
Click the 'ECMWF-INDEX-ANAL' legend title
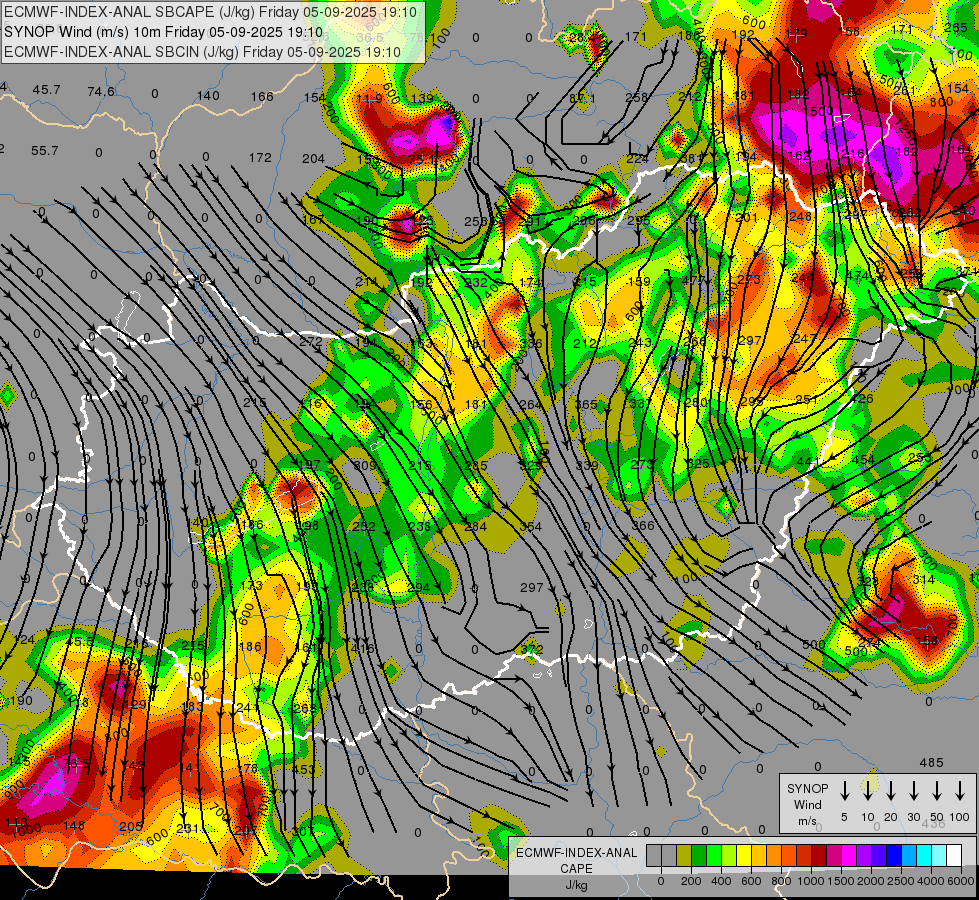576,853
